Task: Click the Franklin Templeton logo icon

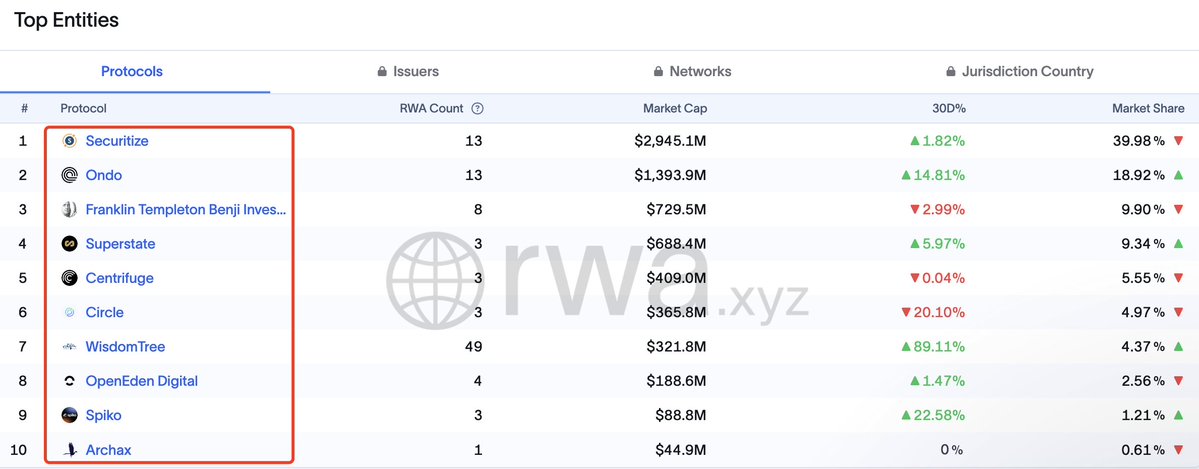Action: pos(70,210)
